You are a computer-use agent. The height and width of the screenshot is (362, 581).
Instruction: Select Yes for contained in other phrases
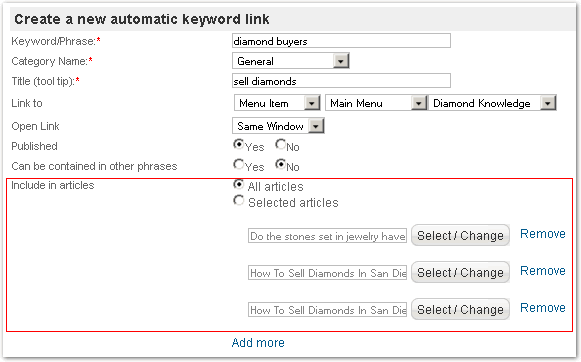click(238, 164)
